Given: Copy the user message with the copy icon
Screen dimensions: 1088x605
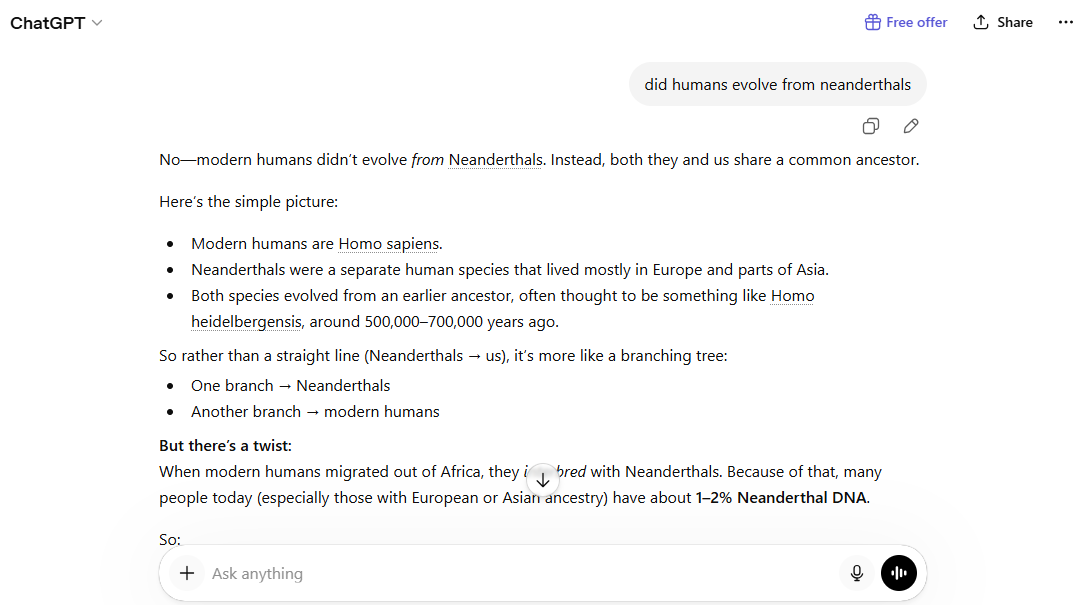Looking at the screenshot, I should [871, 126].
